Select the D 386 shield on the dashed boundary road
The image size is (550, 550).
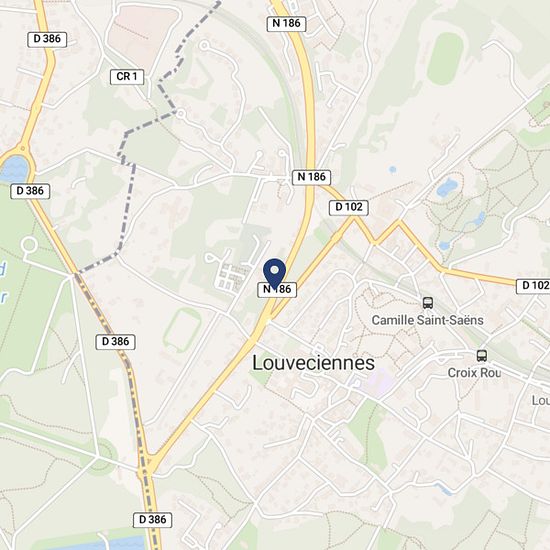(115, 342)
